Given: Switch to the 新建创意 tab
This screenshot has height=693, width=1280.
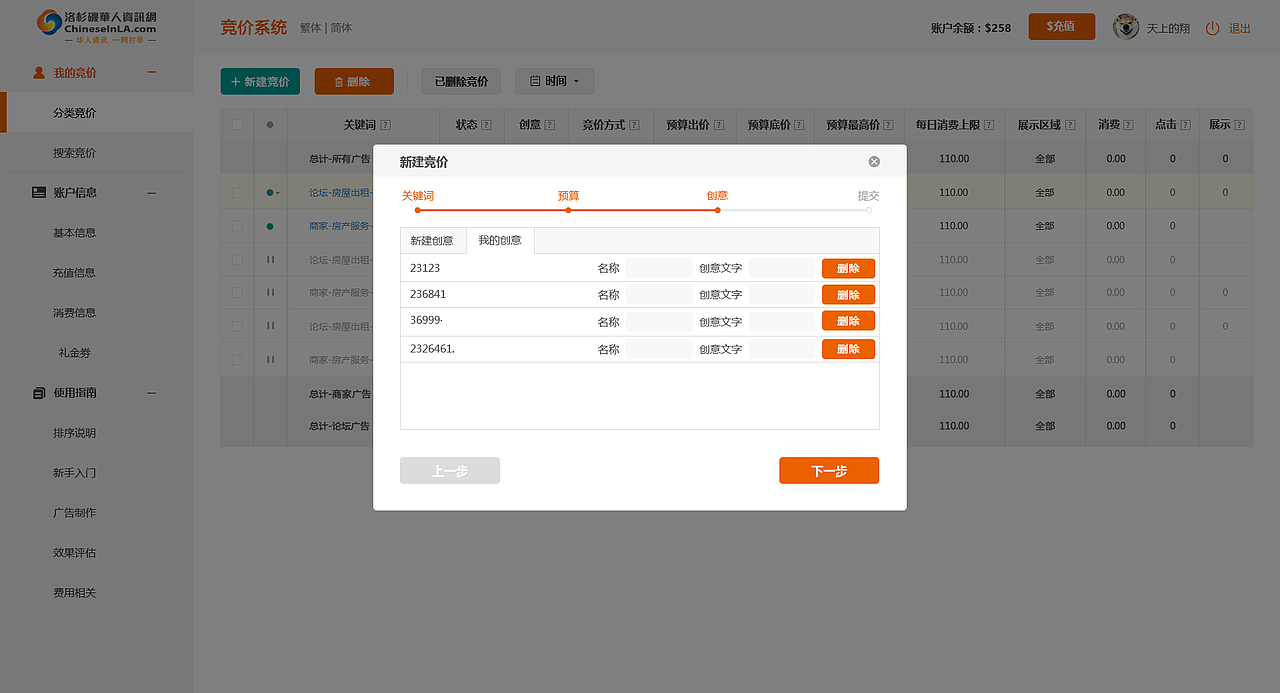Looking at the screenshot, I should pos(432,240).
